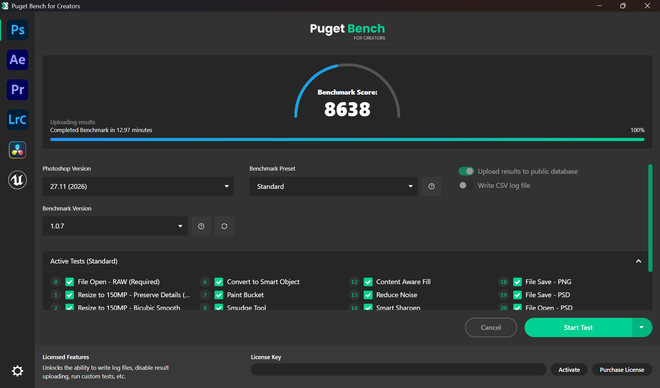Collapse the Active Tests (Standard) section

pyautogui.click(x=638, y=261)
